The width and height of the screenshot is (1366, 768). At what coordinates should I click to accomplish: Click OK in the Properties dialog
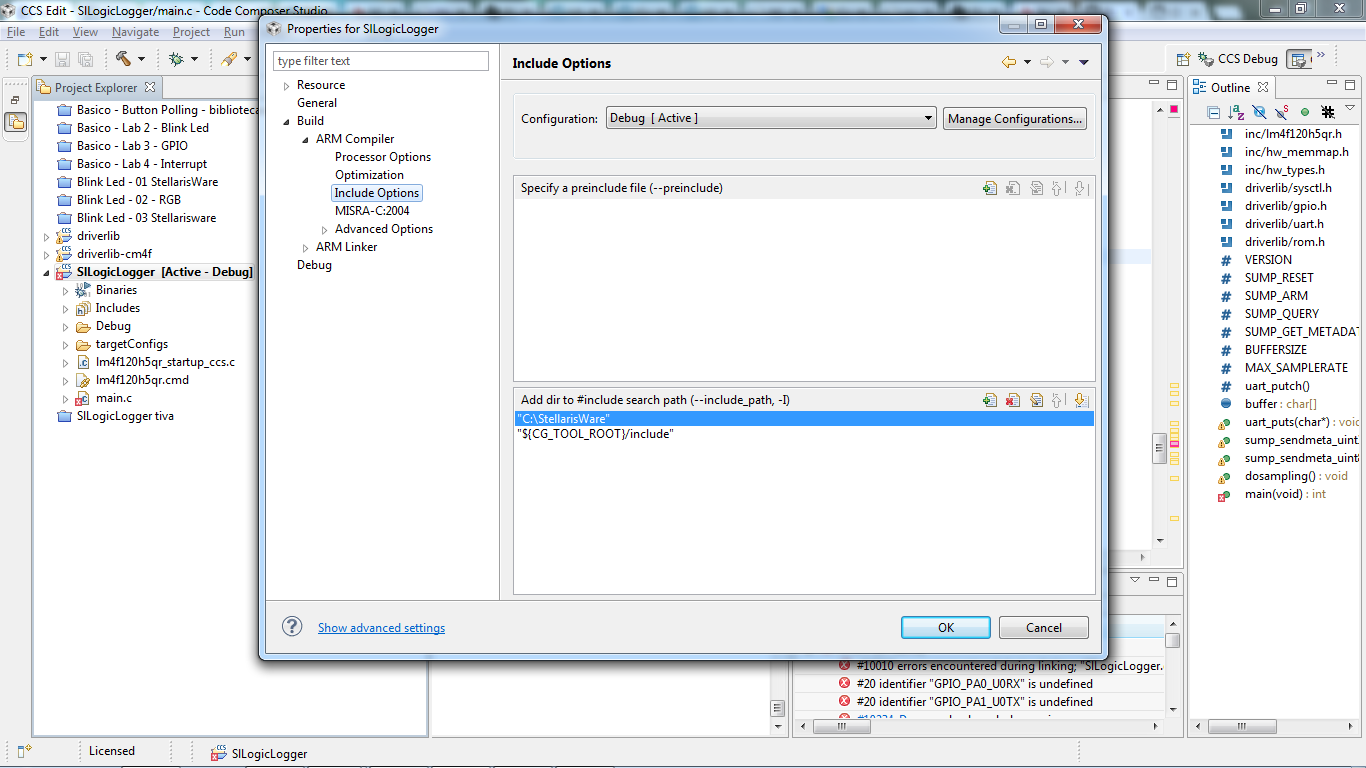[x=946, y=627]
